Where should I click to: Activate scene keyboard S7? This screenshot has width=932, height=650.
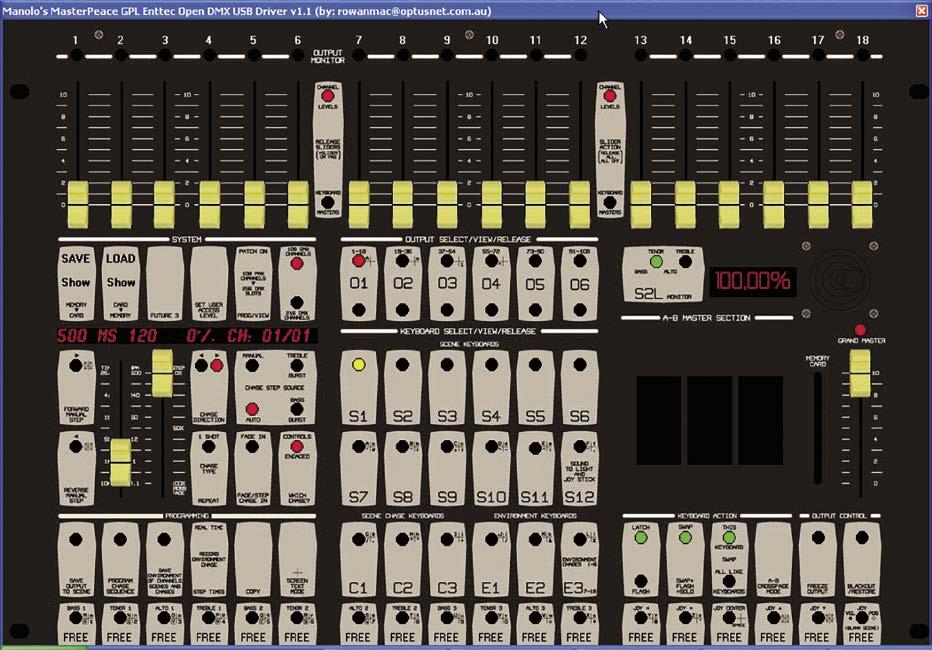pyautogui.click(x=358, y=469)
